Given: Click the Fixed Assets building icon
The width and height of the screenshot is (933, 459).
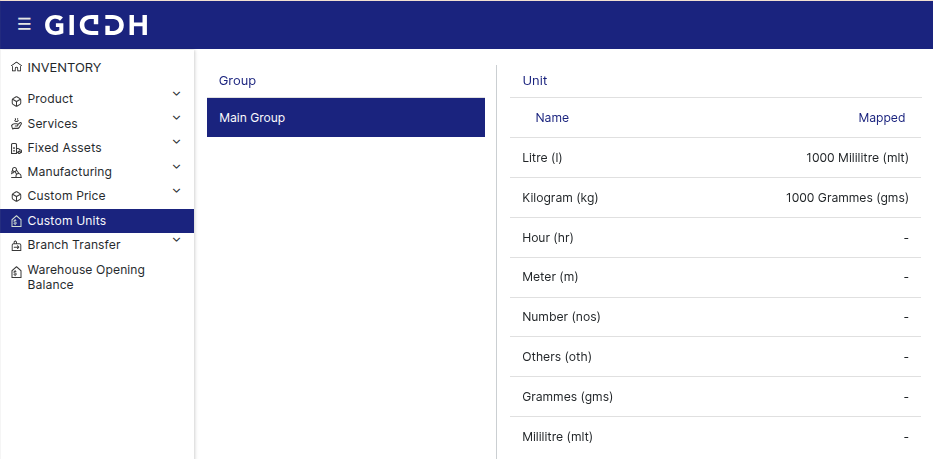Looking at the screenshot, I should 17,148.
